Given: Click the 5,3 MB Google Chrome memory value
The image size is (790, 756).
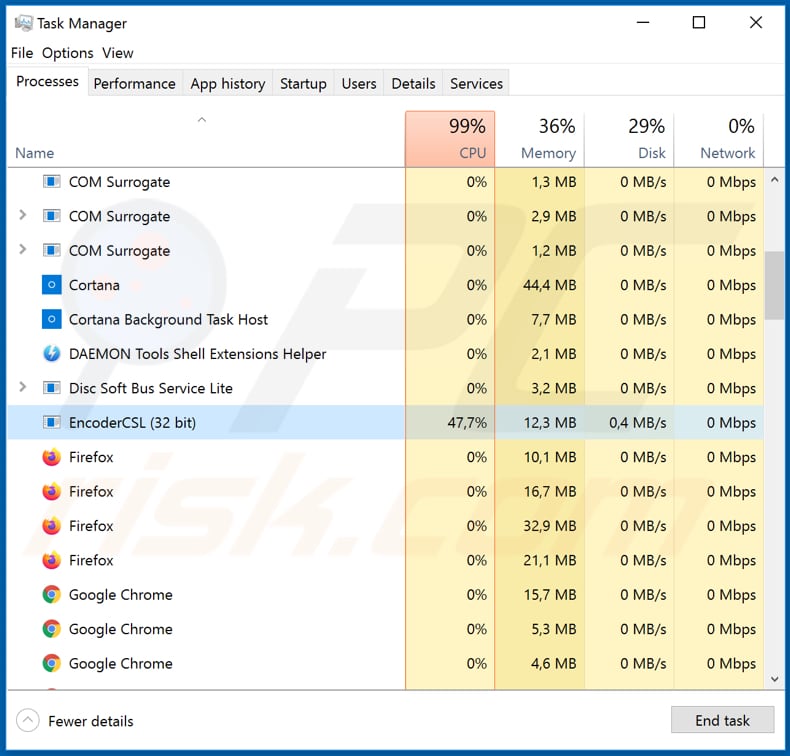Looking at the screenshot, I should point(554,629).
